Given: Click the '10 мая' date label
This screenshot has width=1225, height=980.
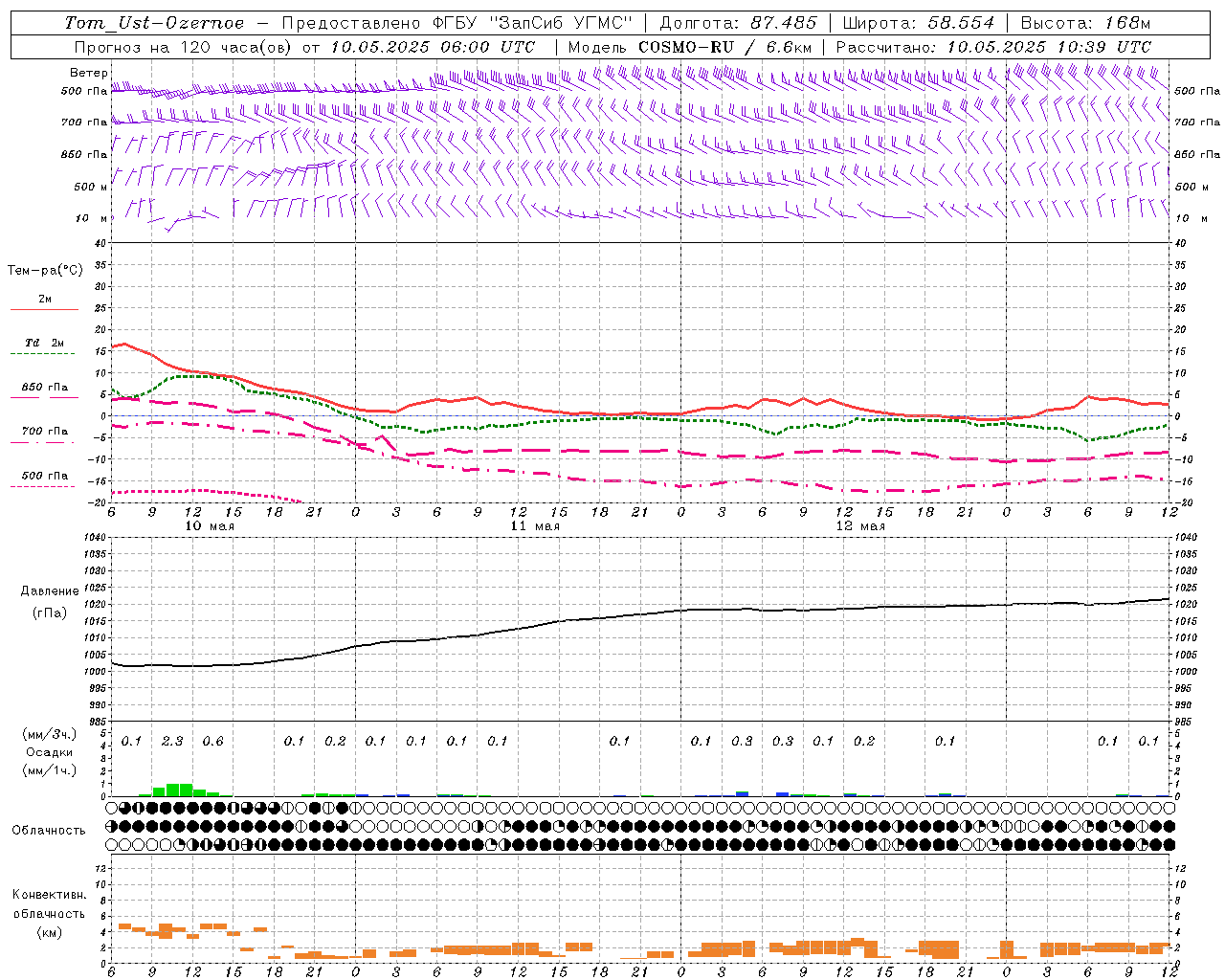Looking at the screenshot, I should (210, 526).
